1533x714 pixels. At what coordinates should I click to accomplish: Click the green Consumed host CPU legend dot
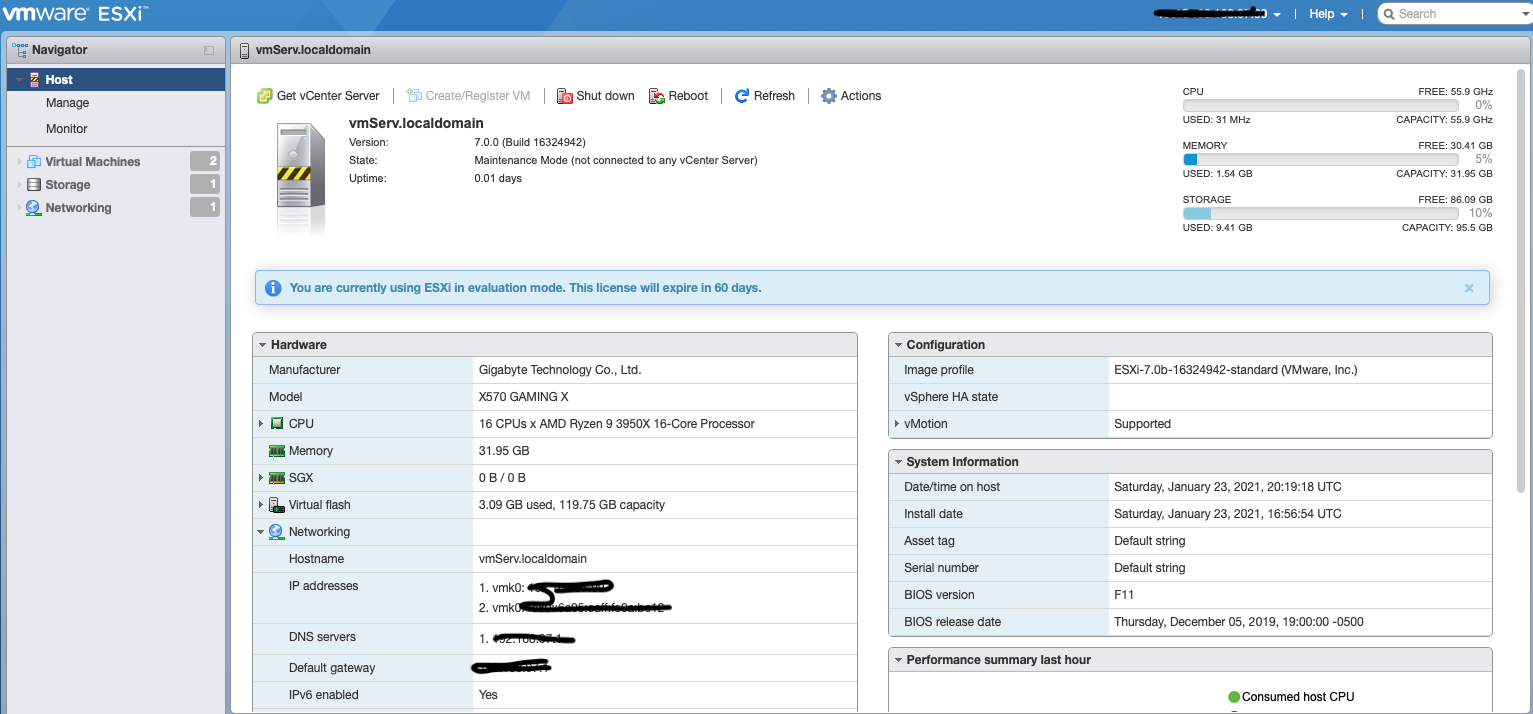1234,697
